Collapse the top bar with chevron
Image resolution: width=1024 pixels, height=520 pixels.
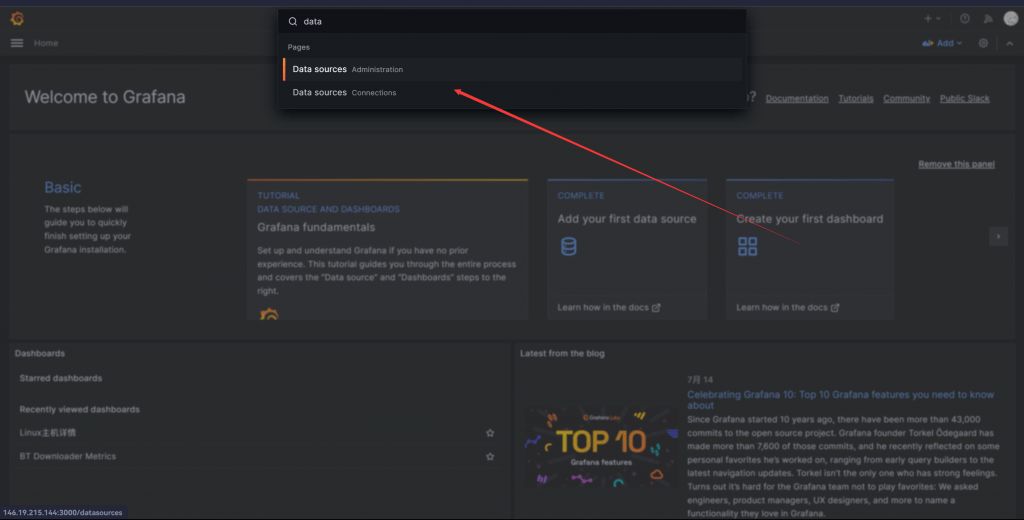tap(1009, 43)
